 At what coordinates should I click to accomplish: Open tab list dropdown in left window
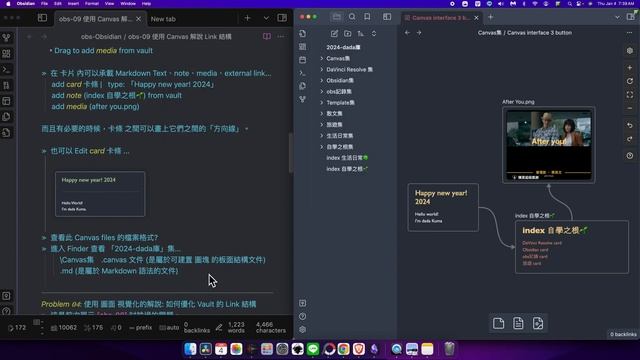[x=266, y=18]
